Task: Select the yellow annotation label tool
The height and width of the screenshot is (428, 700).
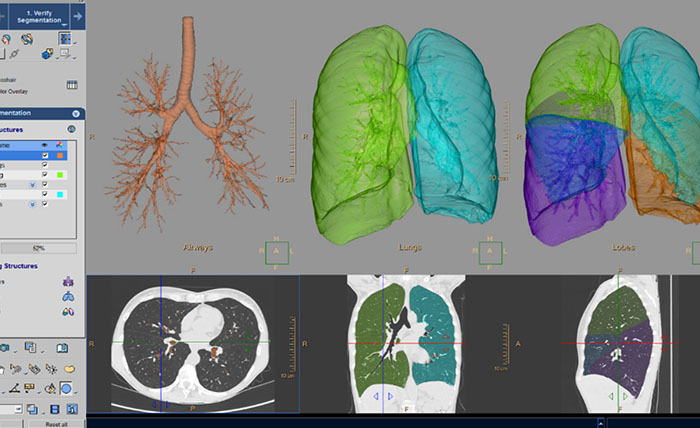Action: 29,387
